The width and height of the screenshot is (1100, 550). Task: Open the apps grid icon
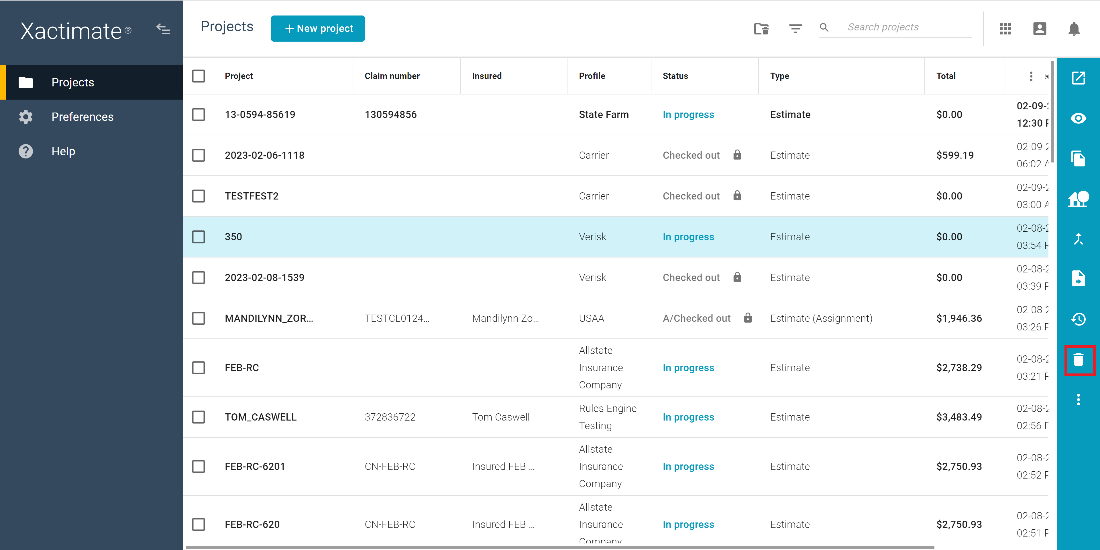[x=1005, y=29]
